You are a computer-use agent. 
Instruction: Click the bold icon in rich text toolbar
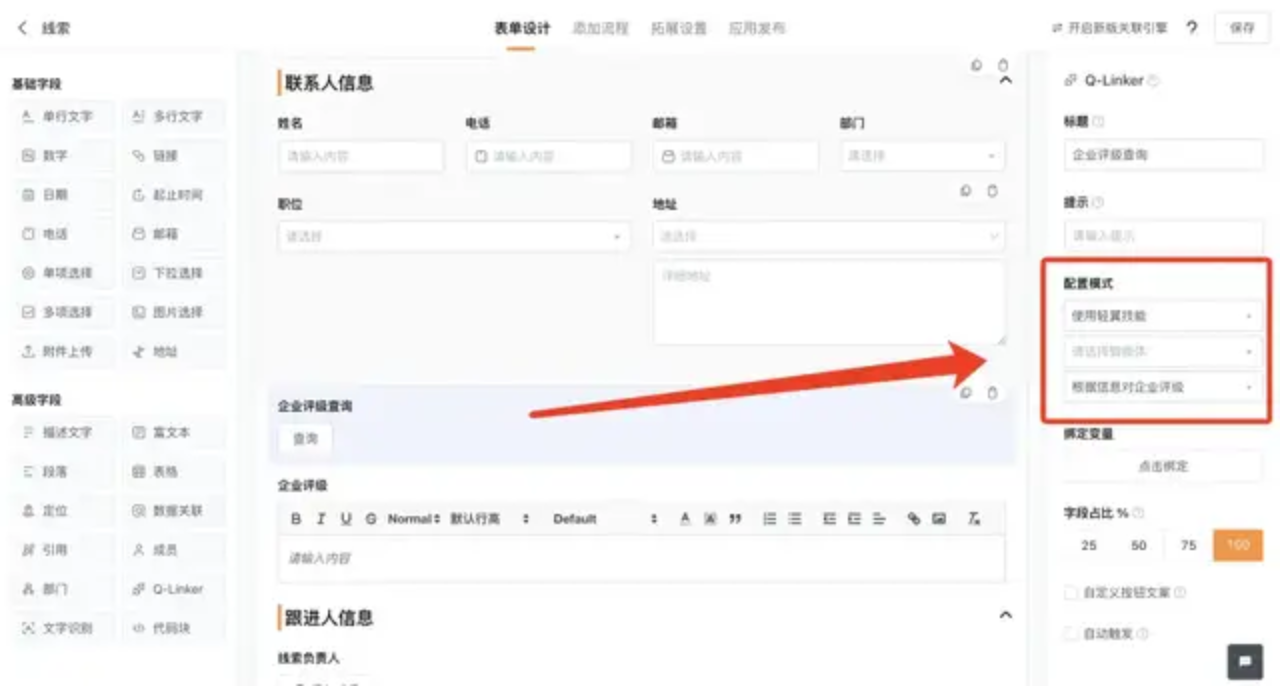coord(296,519)
